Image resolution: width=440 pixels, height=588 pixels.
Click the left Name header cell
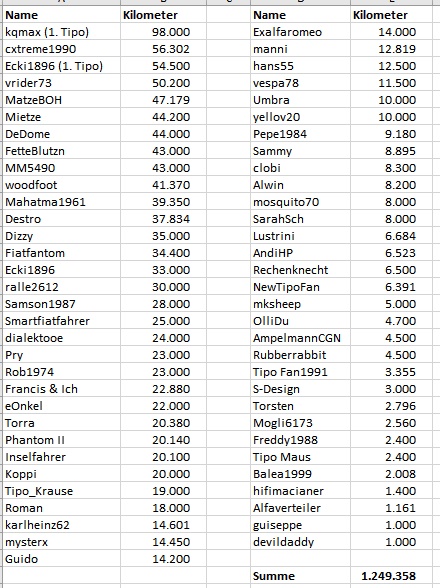pyautogui.click(x=62, y=15)
